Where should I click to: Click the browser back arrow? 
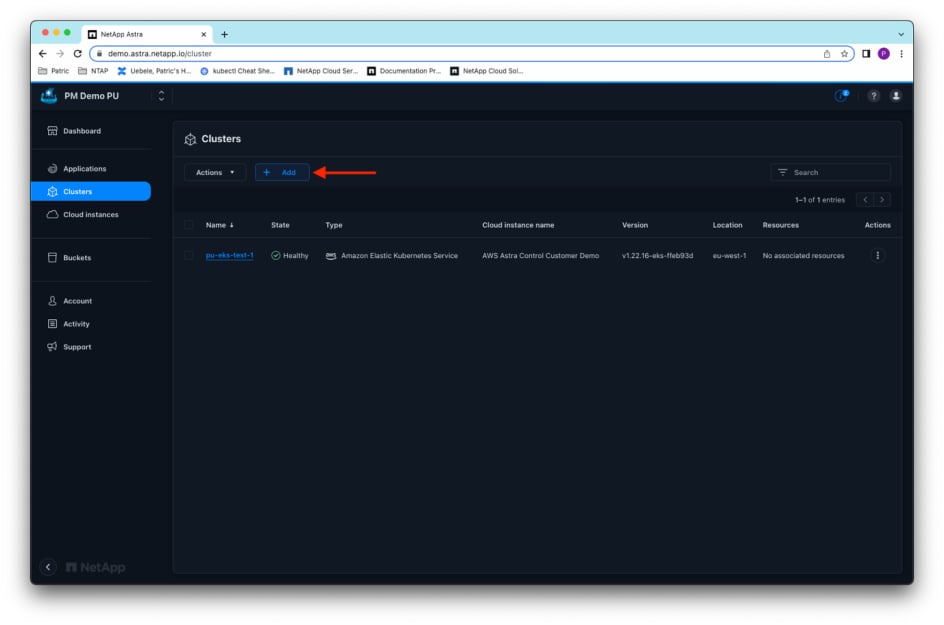tap(43, 54)
